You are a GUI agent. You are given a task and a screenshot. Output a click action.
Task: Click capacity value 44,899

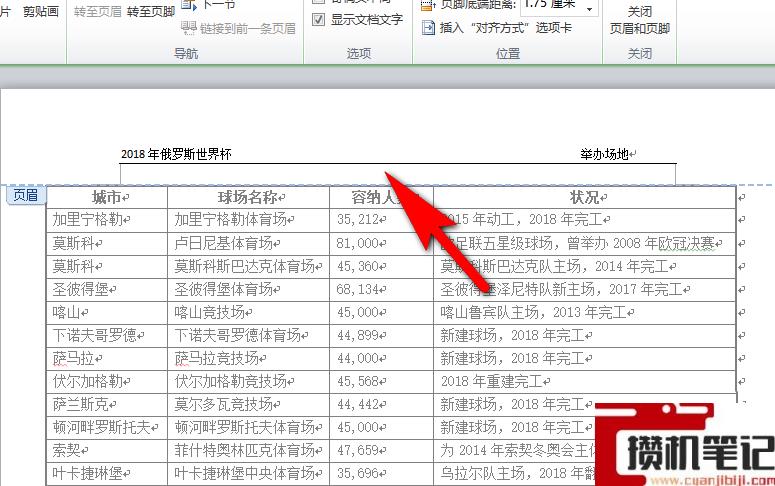pyautogui.click(x=358, y=335)
